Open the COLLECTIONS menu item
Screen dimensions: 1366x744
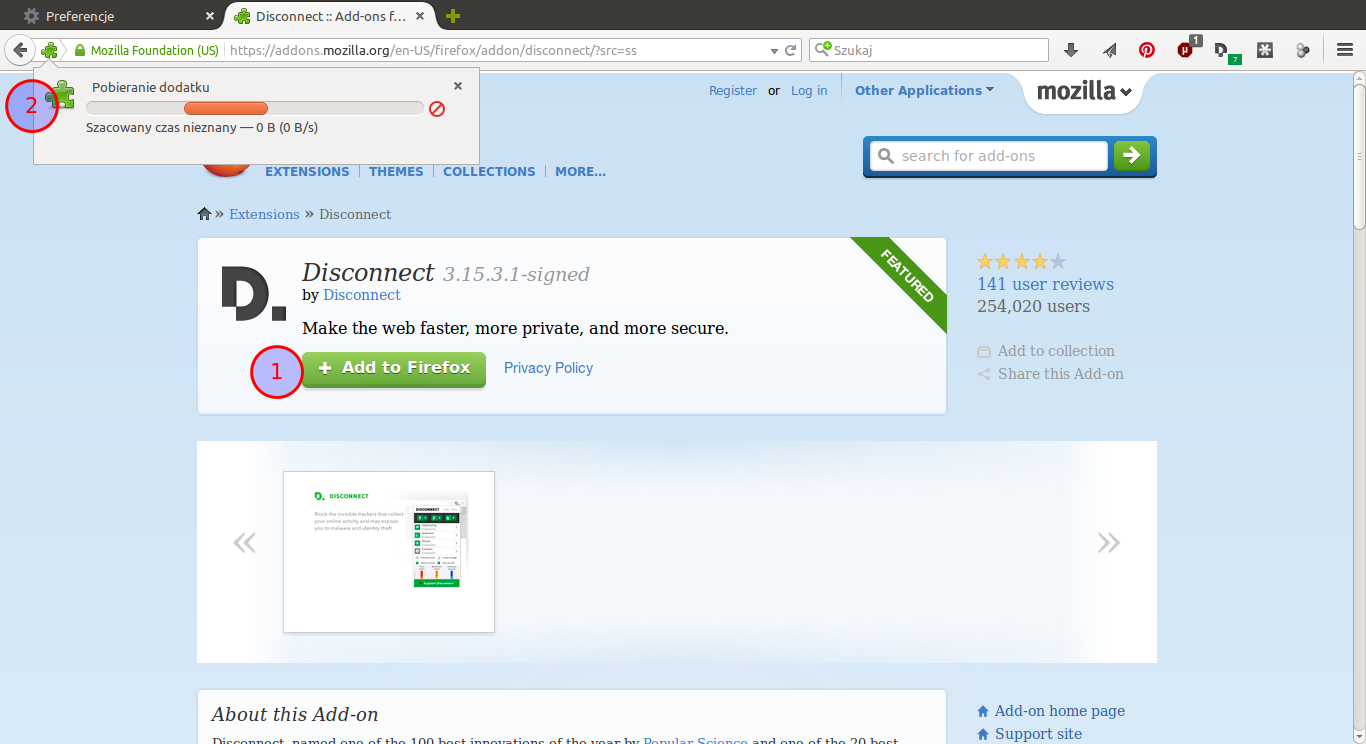coord(489,172)
